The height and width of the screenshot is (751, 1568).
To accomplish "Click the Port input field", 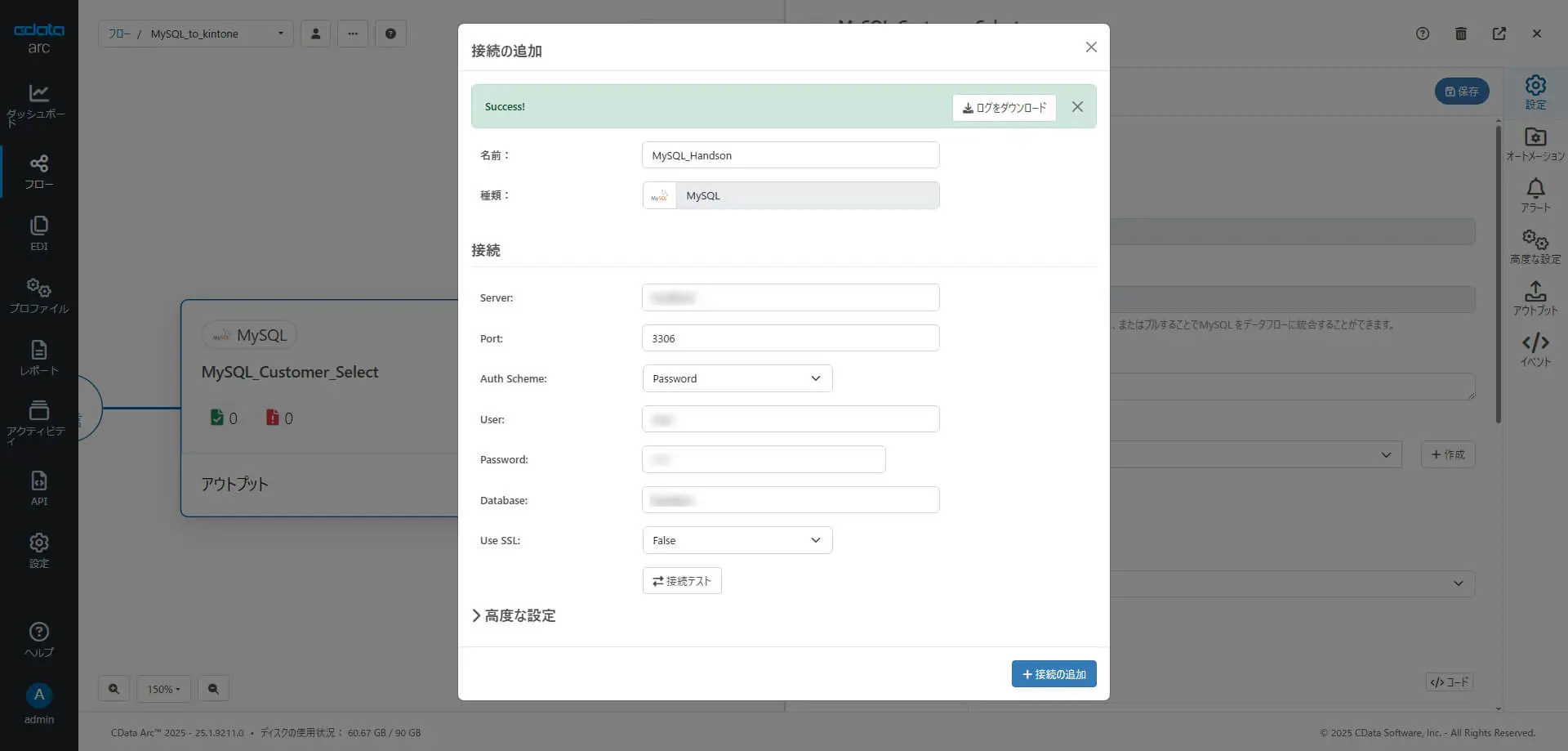I will pos(791,338).
